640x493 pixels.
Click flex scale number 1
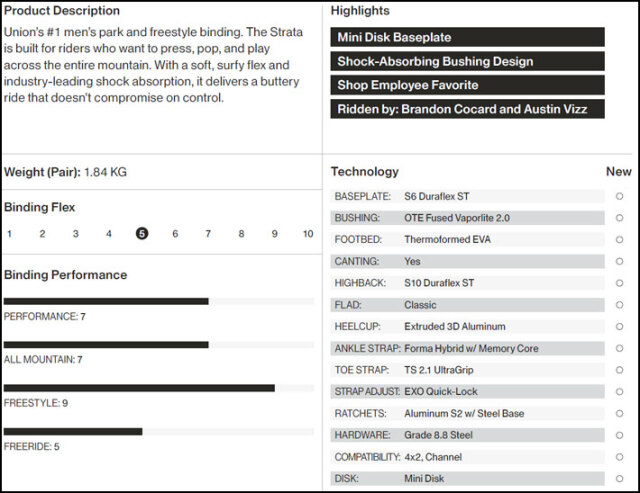(x=9, y=234)
